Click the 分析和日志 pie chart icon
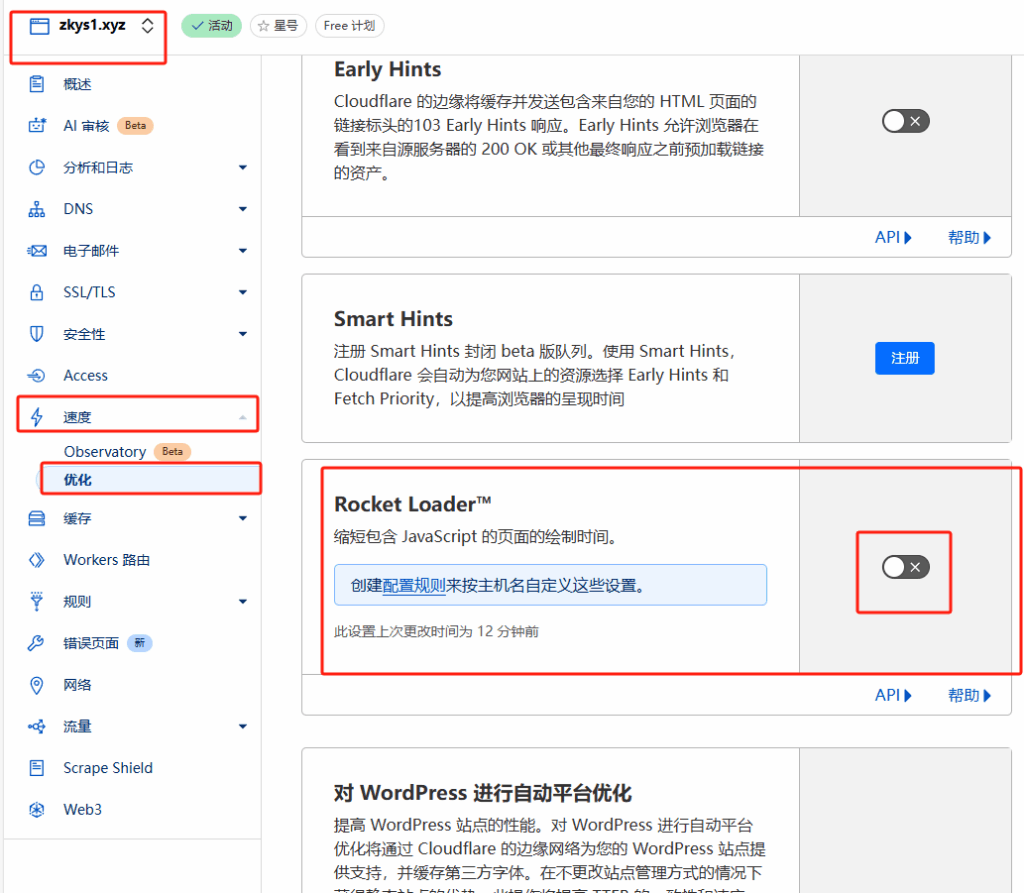Screen dimensions: 1024x893 (x=37, y=167)
